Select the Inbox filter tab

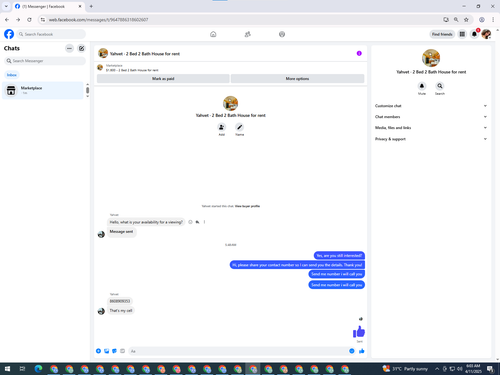12,75
